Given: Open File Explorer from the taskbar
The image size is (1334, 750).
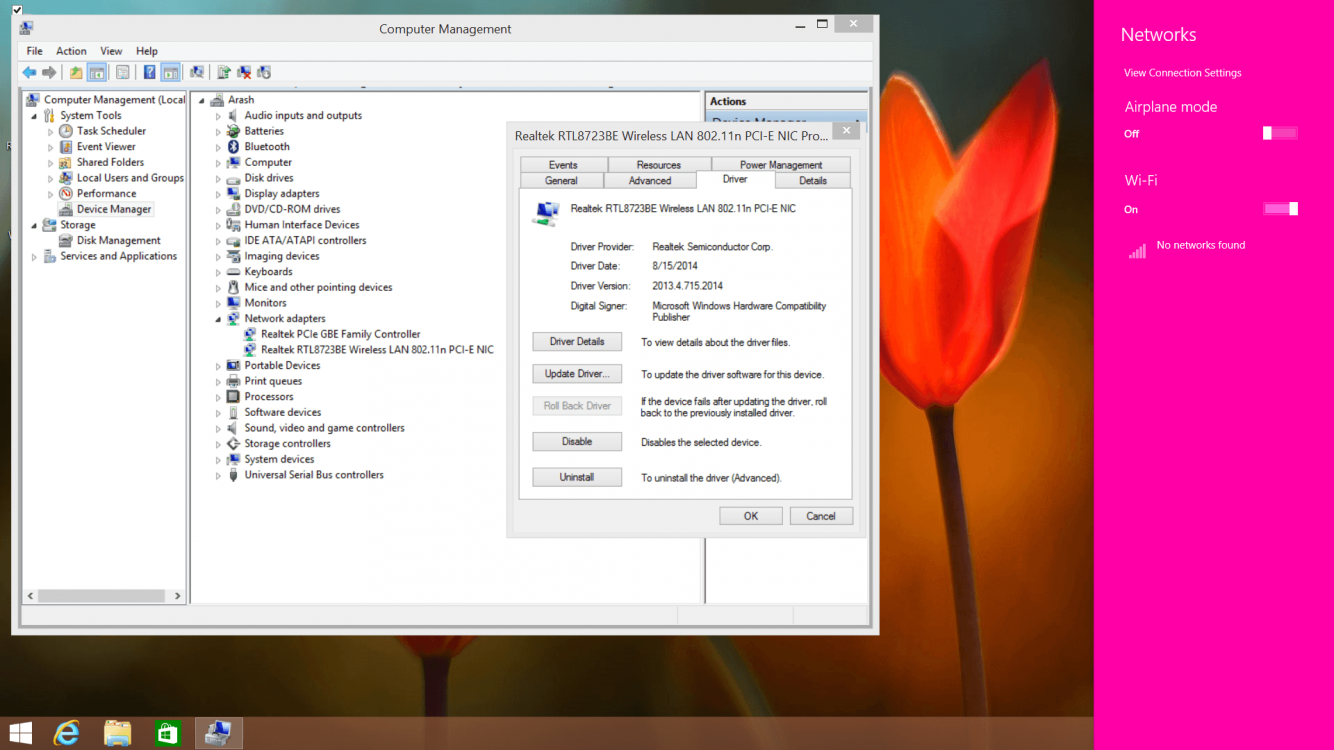Looking at the screenshot, I should [x=117, y=733].
